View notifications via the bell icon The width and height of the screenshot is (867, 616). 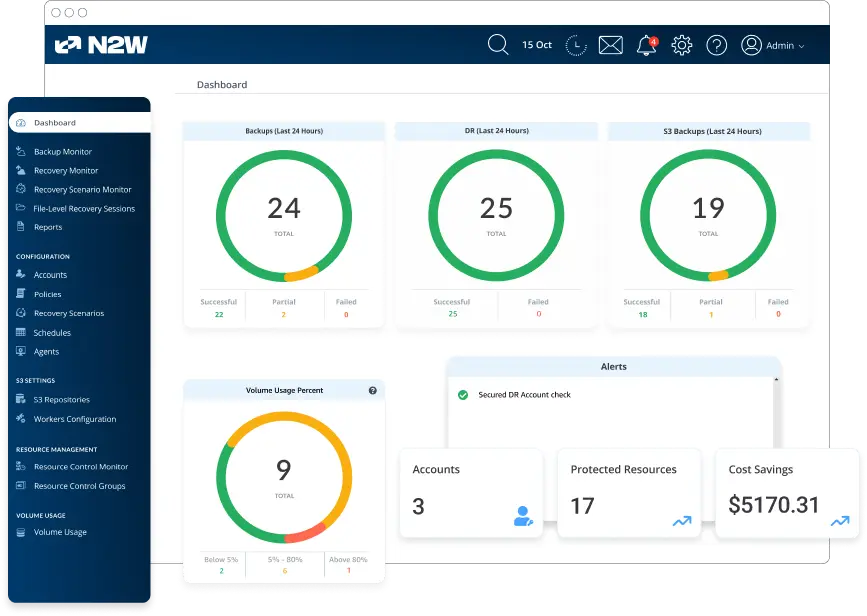[646, 46]
